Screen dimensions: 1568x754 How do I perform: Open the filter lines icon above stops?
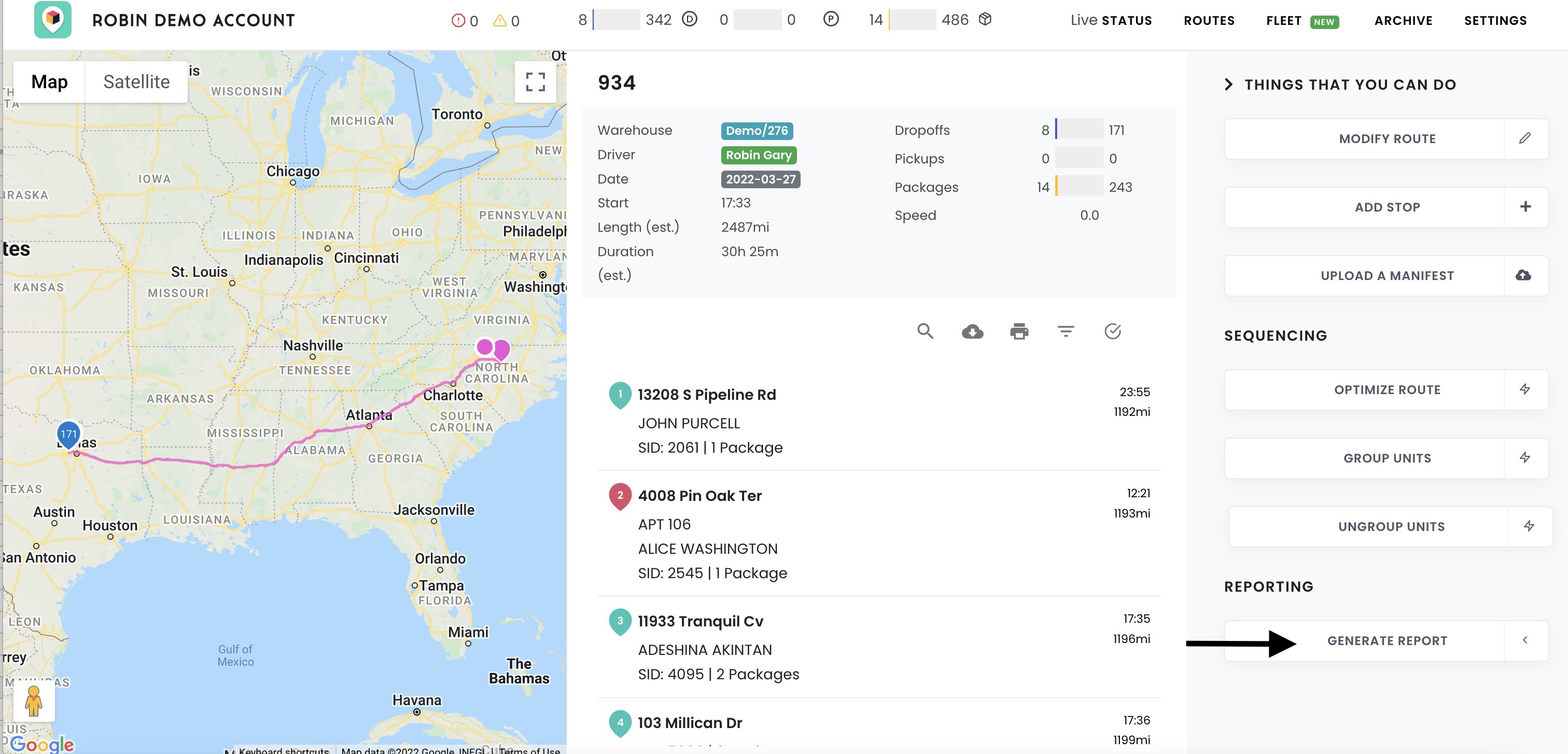pos(1065,331)
